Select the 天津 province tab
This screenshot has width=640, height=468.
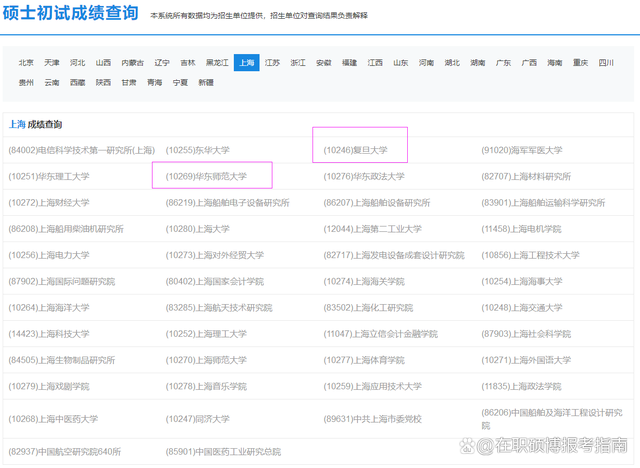tap(52, 62)
